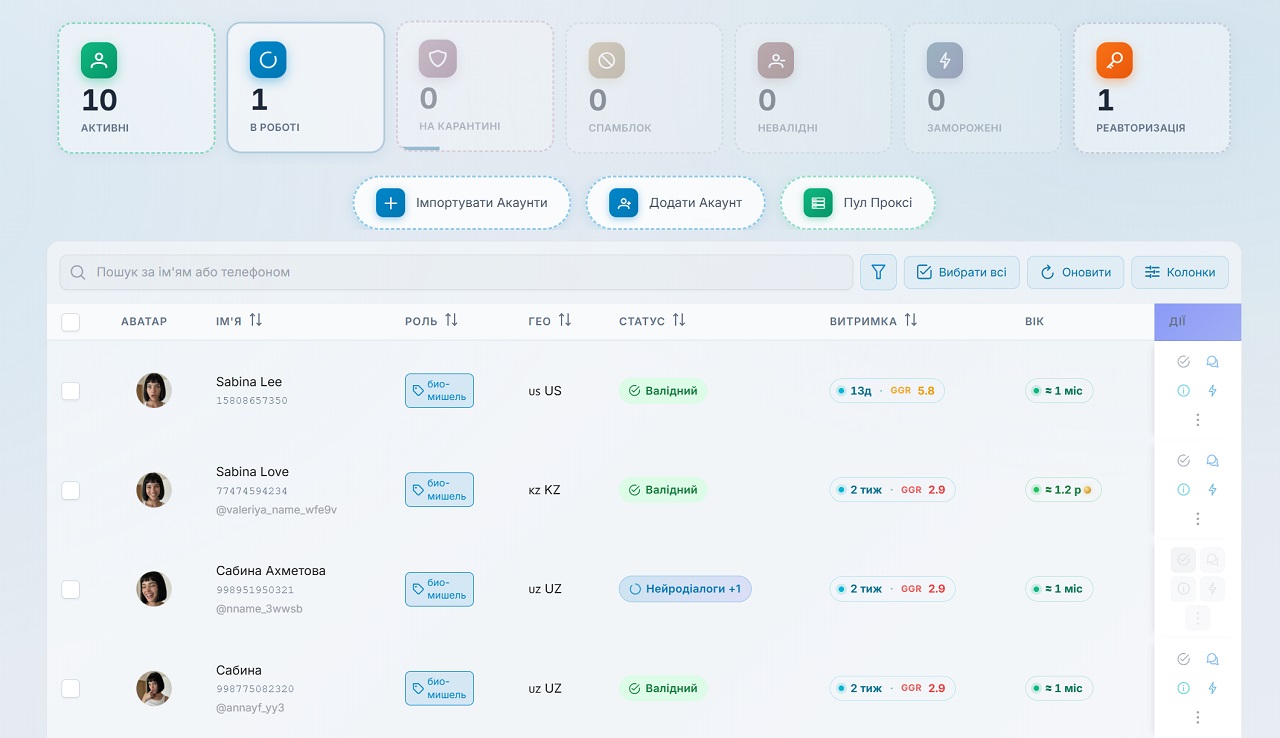
Task: Open the info icon for Сабина 998775082320
Action: [x=1183, y=687]
